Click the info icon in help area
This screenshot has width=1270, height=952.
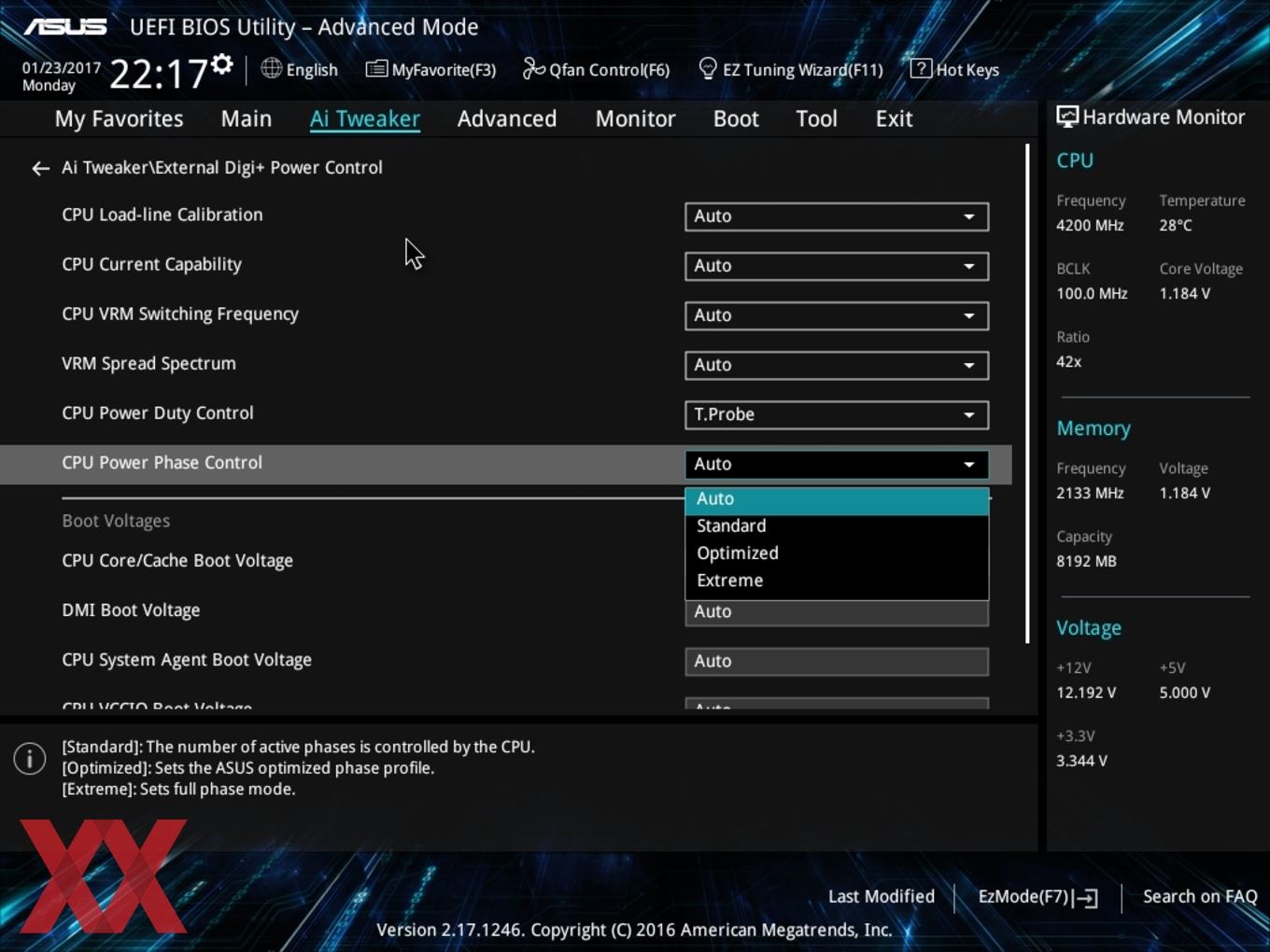(30, 759)
